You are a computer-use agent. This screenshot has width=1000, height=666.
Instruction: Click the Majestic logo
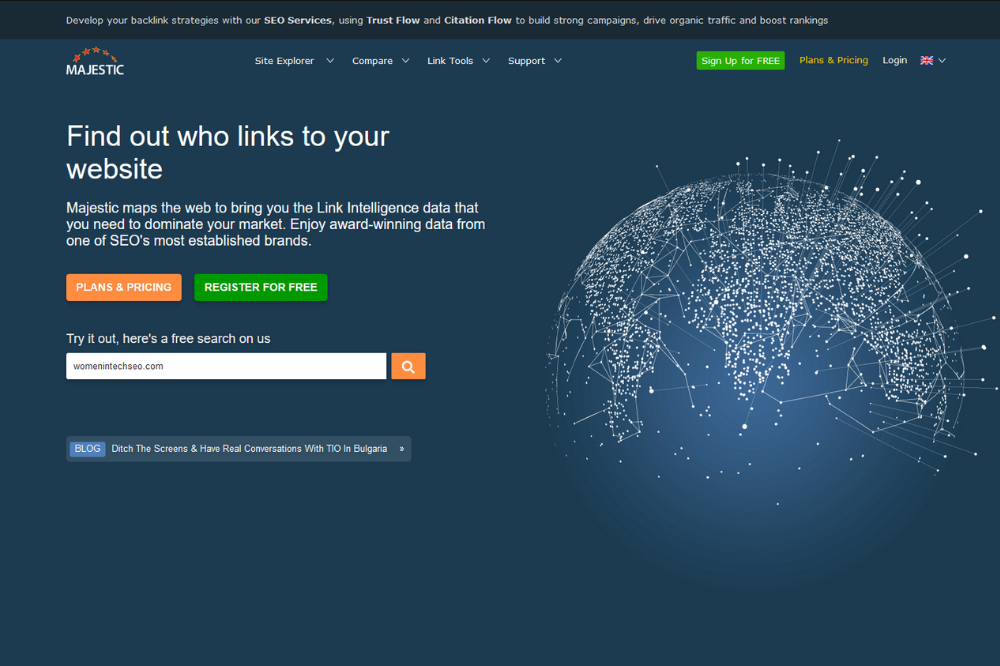click(x=95, y=61)
